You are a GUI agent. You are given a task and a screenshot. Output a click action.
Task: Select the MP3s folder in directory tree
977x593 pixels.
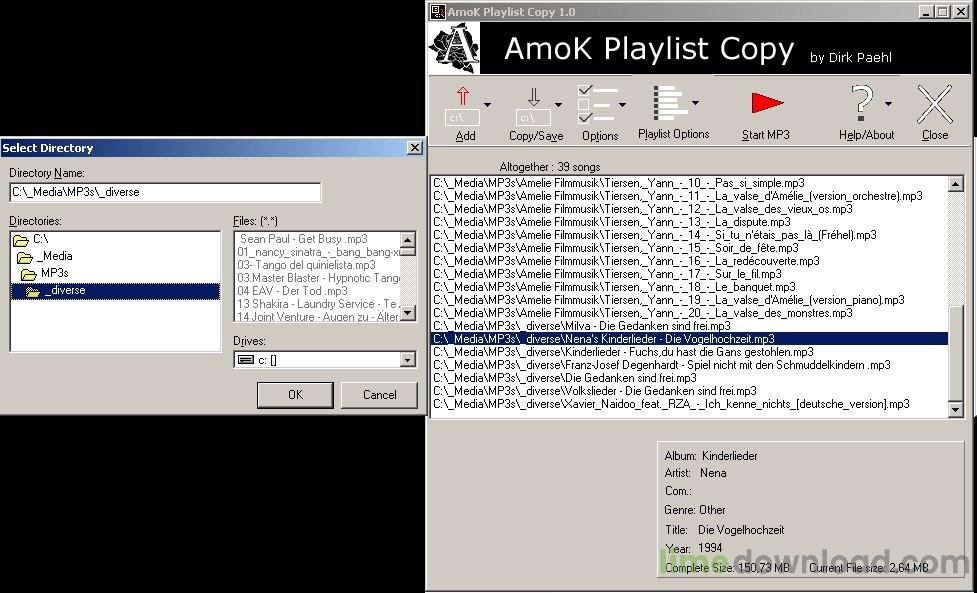[55, 273]
